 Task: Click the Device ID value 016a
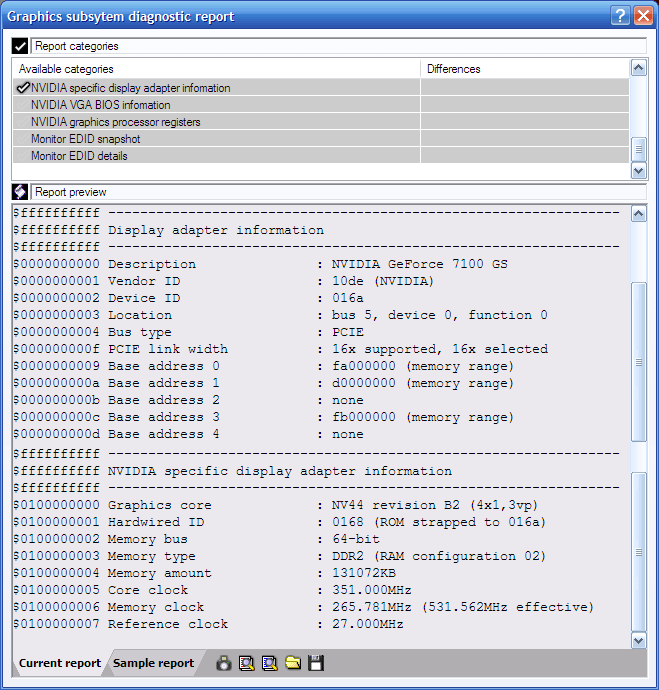coord(348,298)
